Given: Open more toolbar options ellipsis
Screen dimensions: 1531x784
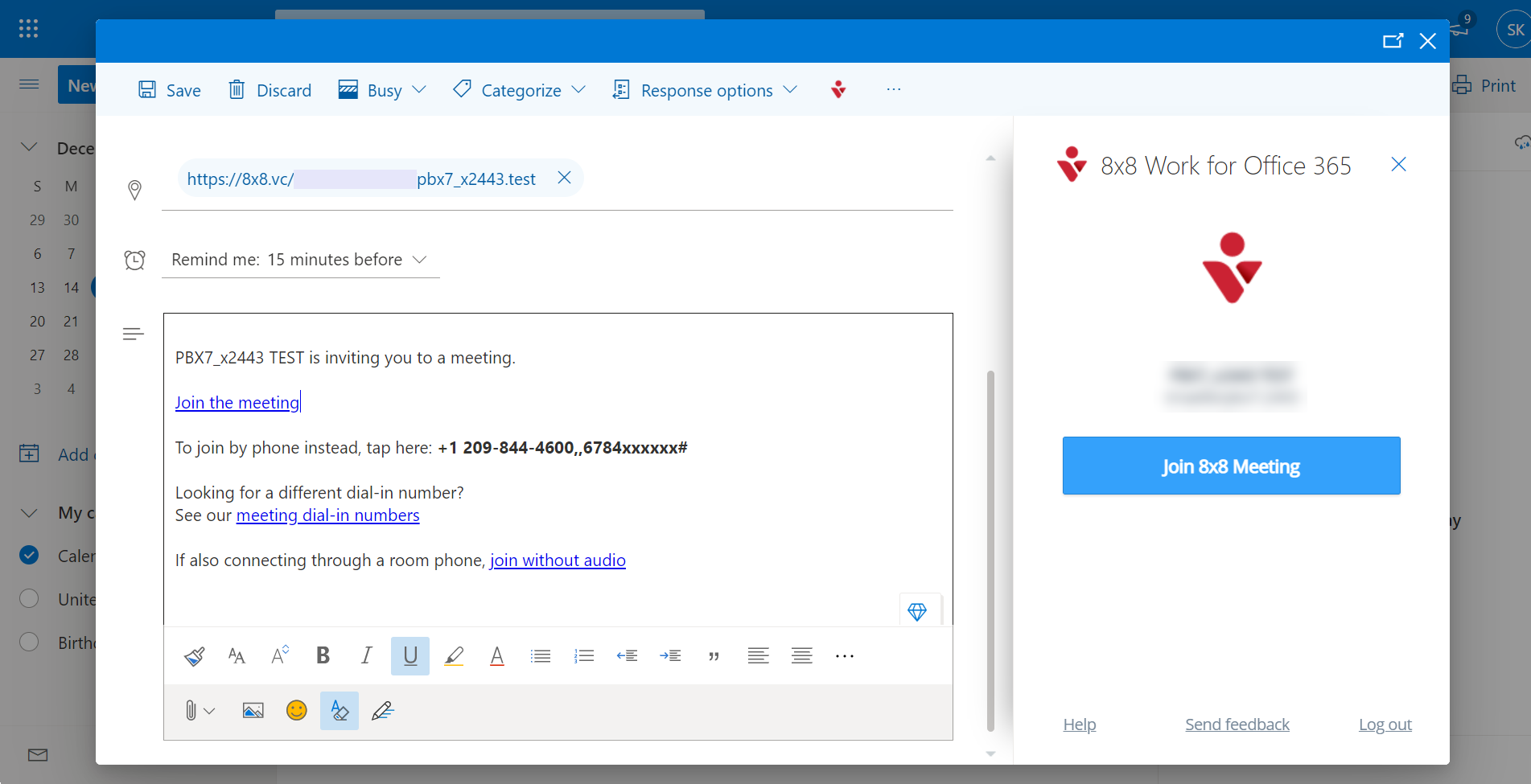Looking at the screenshot, I should 894,89.
